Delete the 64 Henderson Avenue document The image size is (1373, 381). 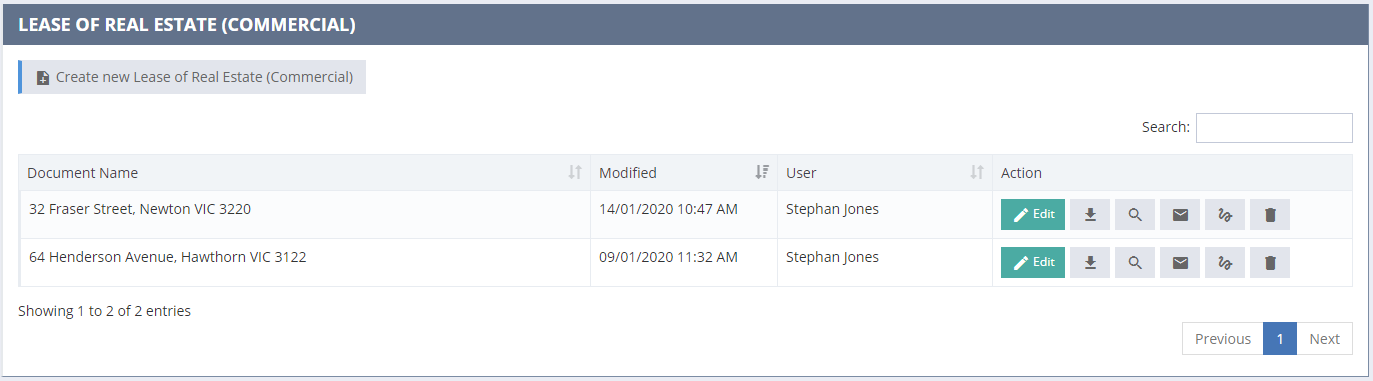[1270, 262]
